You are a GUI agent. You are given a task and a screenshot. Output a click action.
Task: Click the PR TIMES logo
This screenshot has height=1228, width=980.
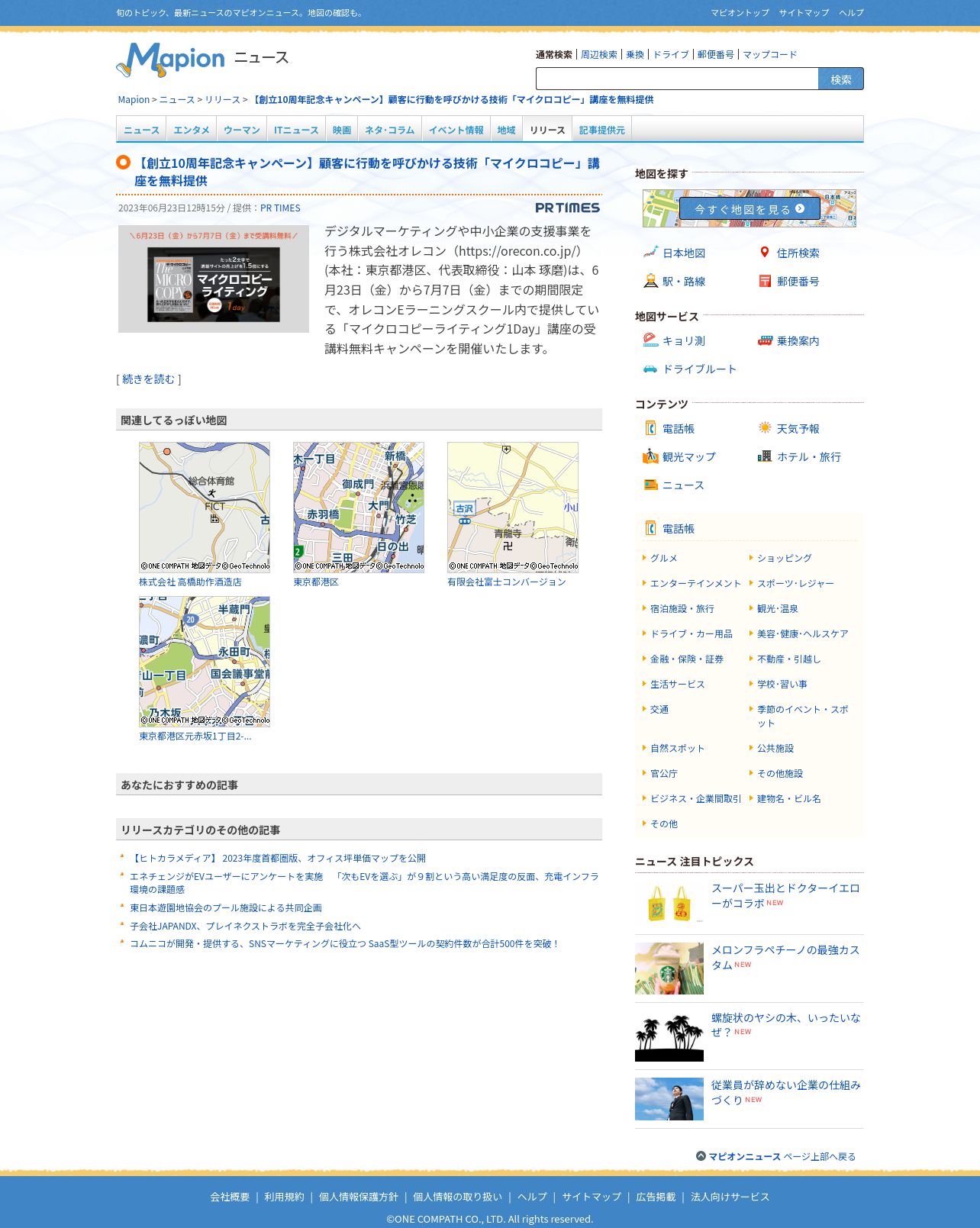point(567,208)
